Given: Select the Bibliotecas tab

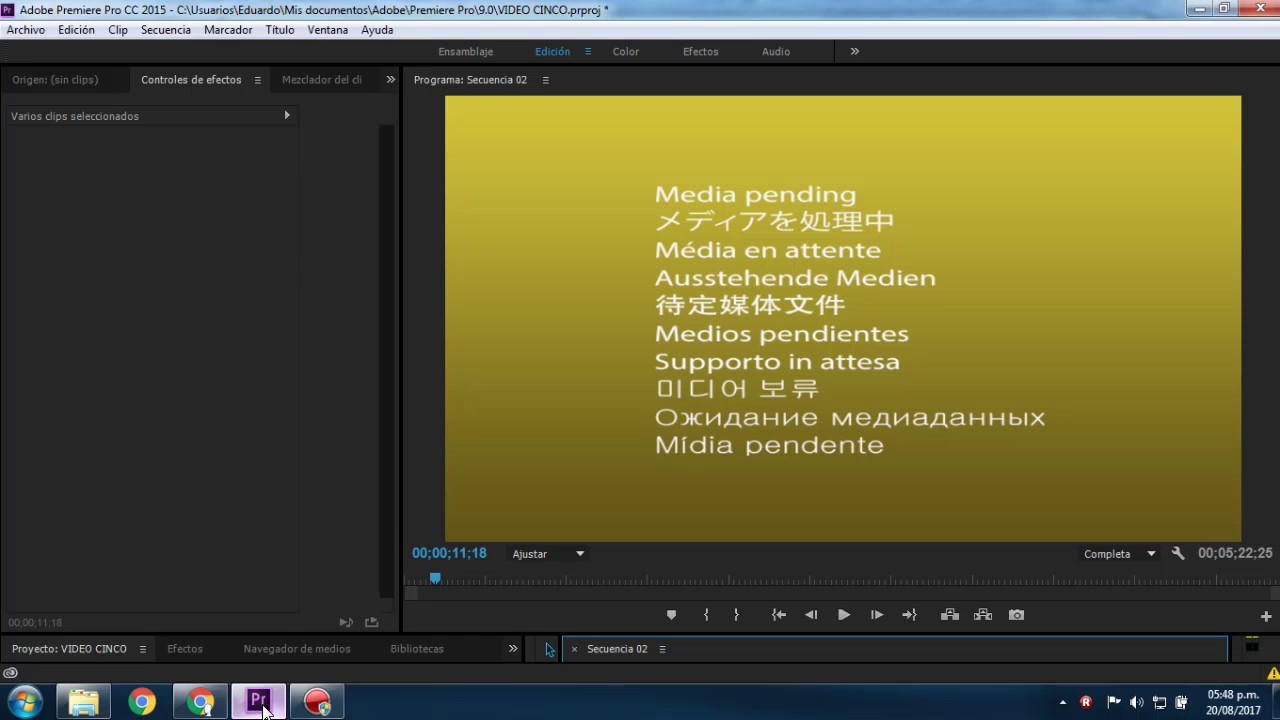Looking at the screenshot, I should [417, 649].
